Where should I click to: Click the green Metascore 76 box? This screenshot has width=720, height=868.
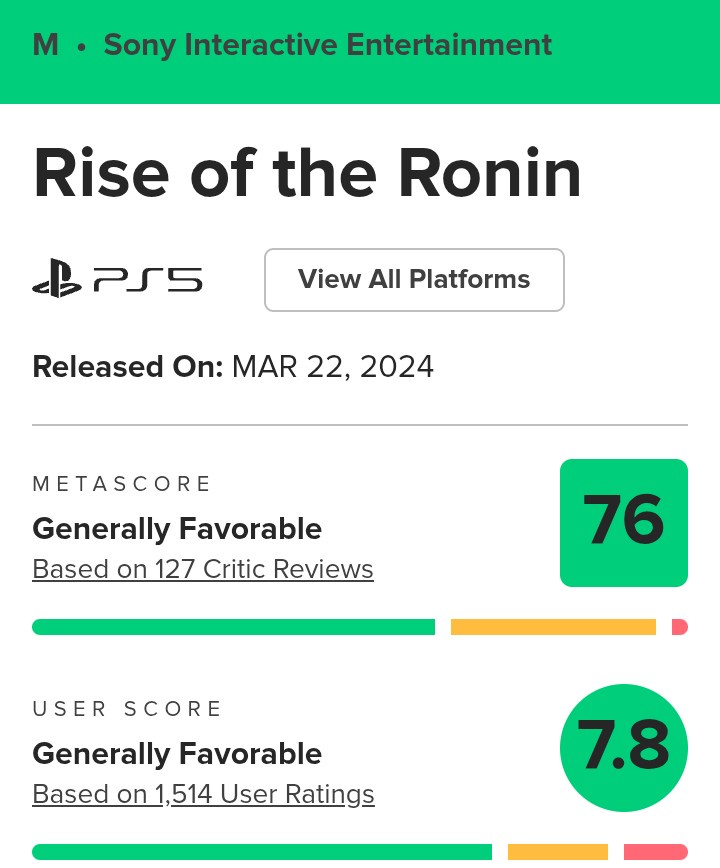[x=623, y=522]
